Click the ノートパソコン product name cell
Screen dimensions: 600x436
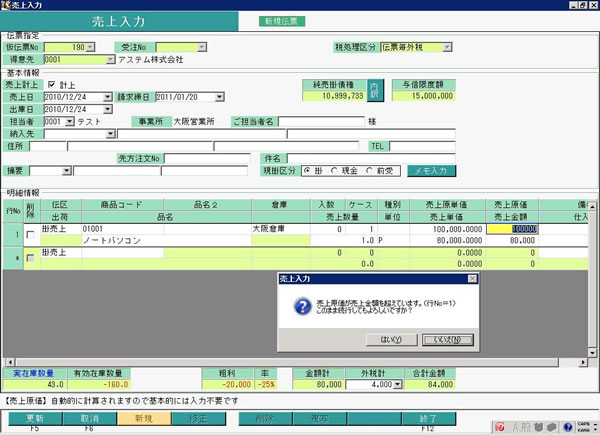click(166, 240)
